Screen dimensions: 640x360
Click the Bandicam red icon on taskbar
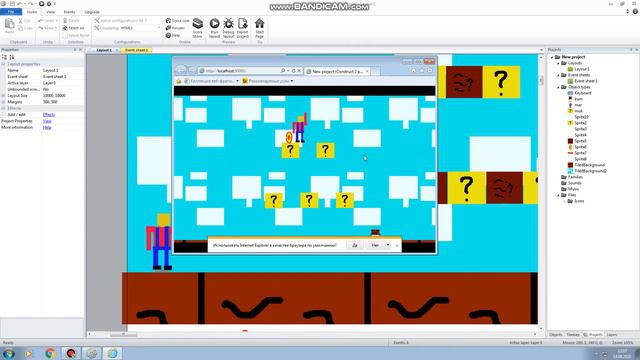point(71,353)
